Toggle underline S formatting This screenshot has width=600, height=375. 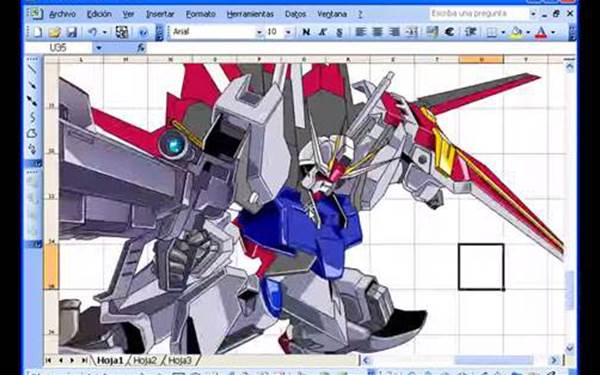(339, 32)
